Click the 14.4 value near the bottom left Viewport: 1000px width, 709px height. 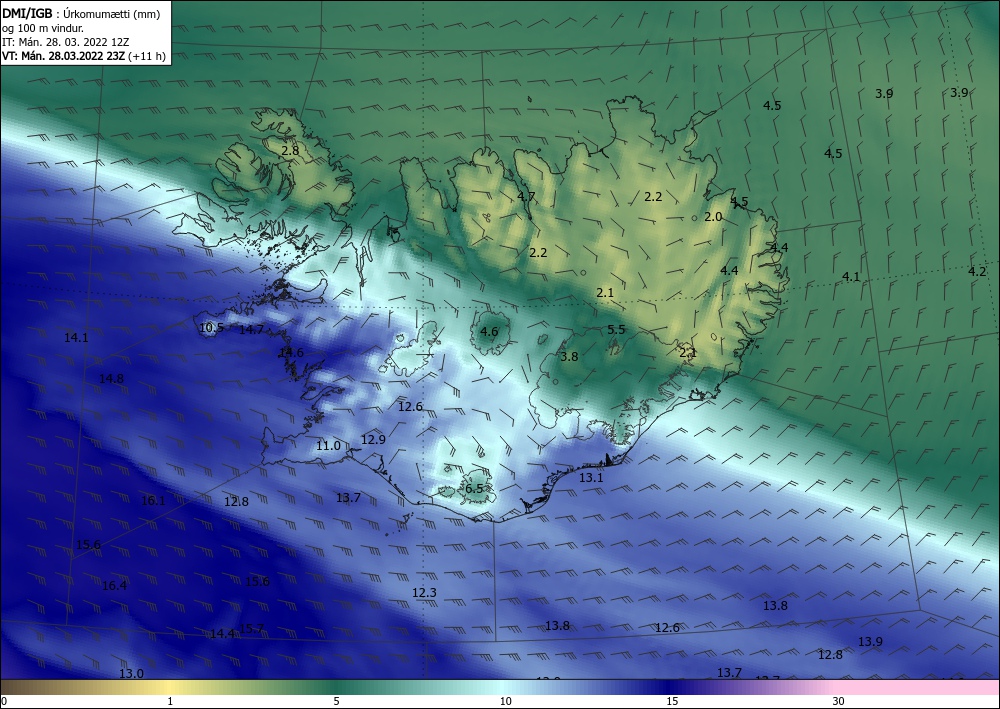pyautogui.click(x=222, y=634)
